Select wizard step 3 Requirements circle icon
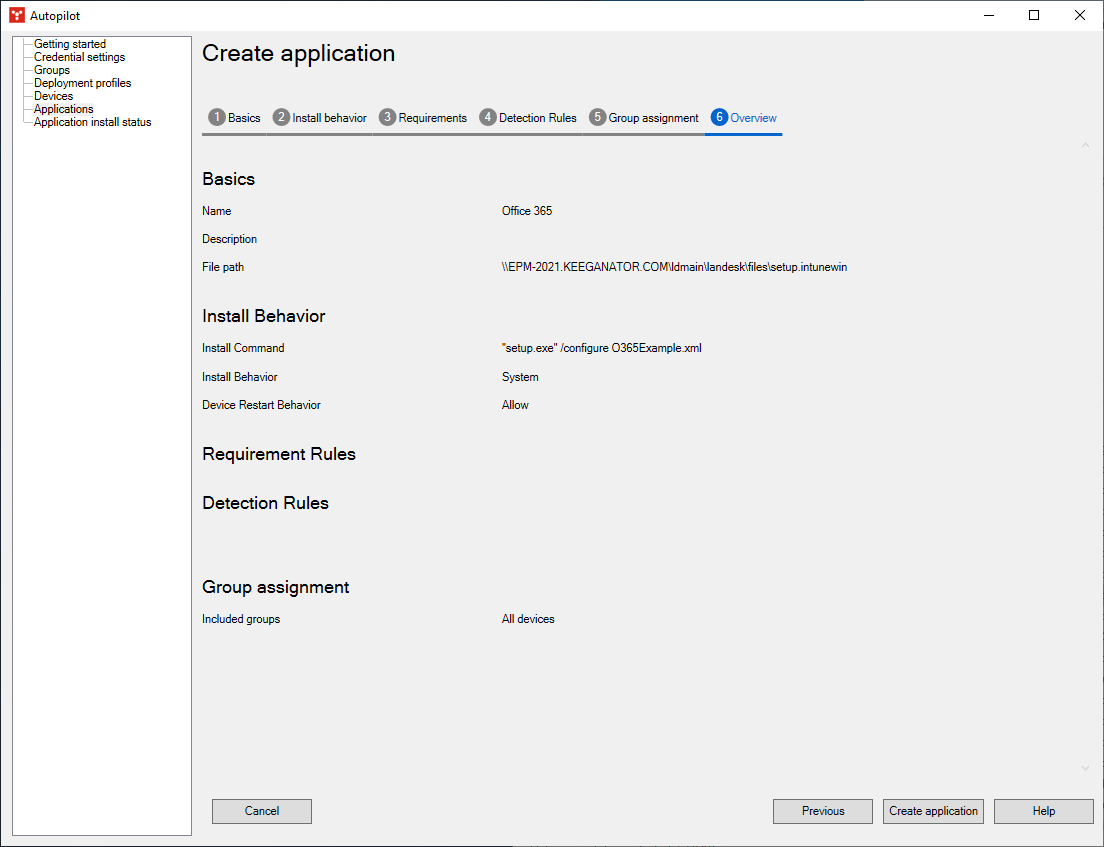 (387, 117)
